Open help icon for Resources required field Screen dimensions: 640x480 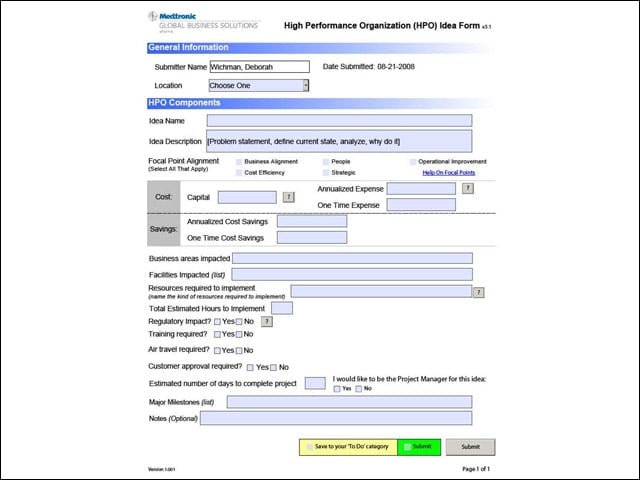click(479, 292)
